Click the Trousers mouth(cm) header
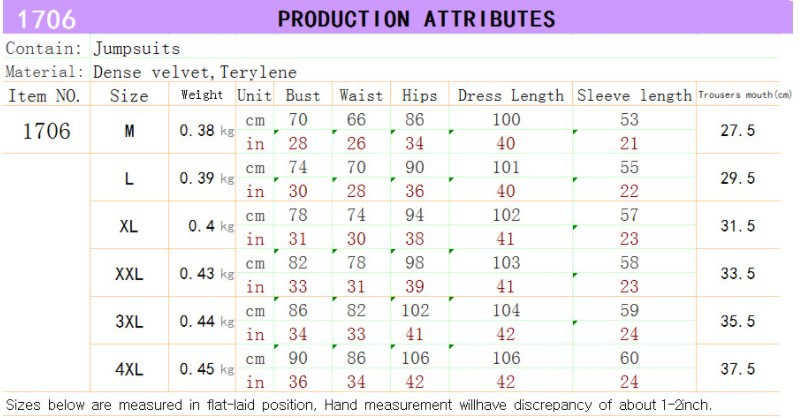Image resolution: width=811 pixels, height=418 pixels. 745,95
